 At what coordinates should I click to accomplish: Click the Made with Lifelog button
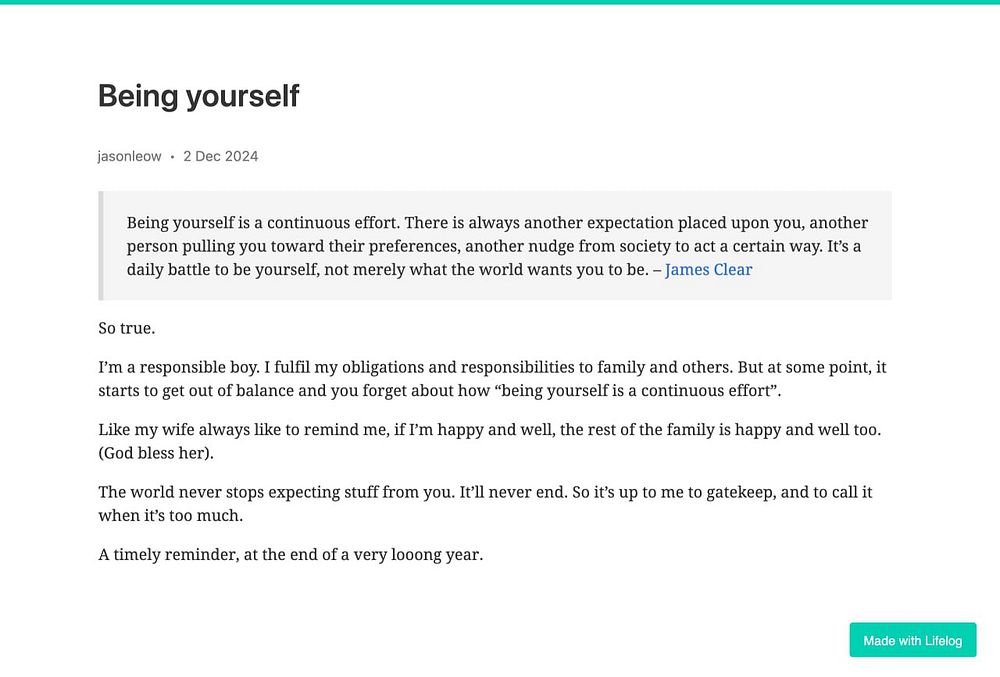[x=913, y=640]
